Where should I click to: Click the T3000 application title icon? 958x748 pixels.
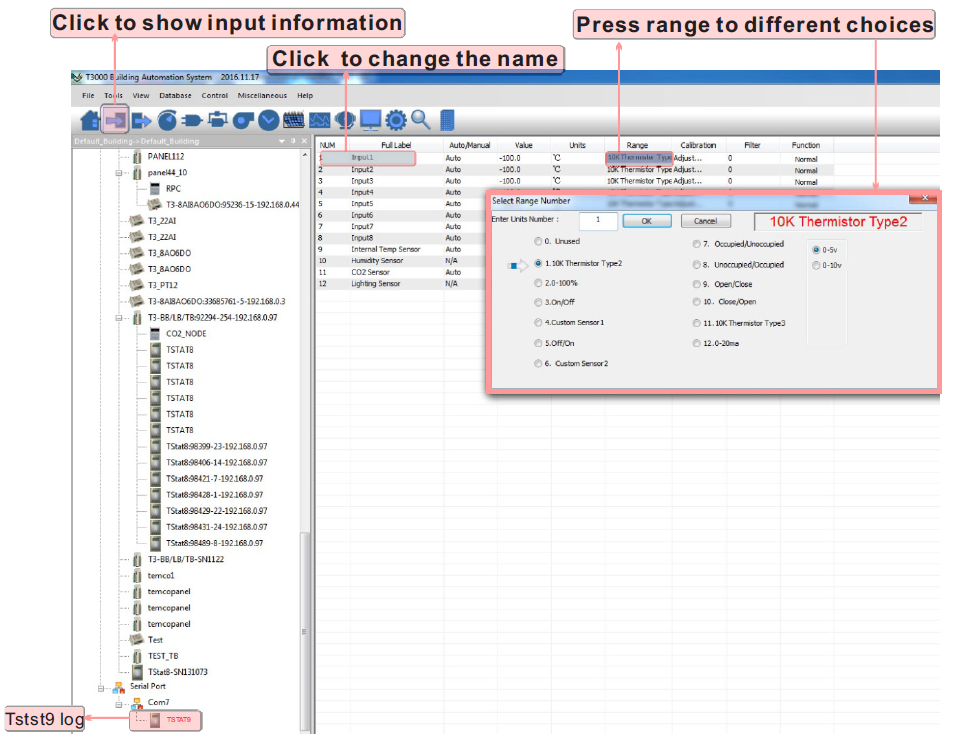tap(76, 78)
